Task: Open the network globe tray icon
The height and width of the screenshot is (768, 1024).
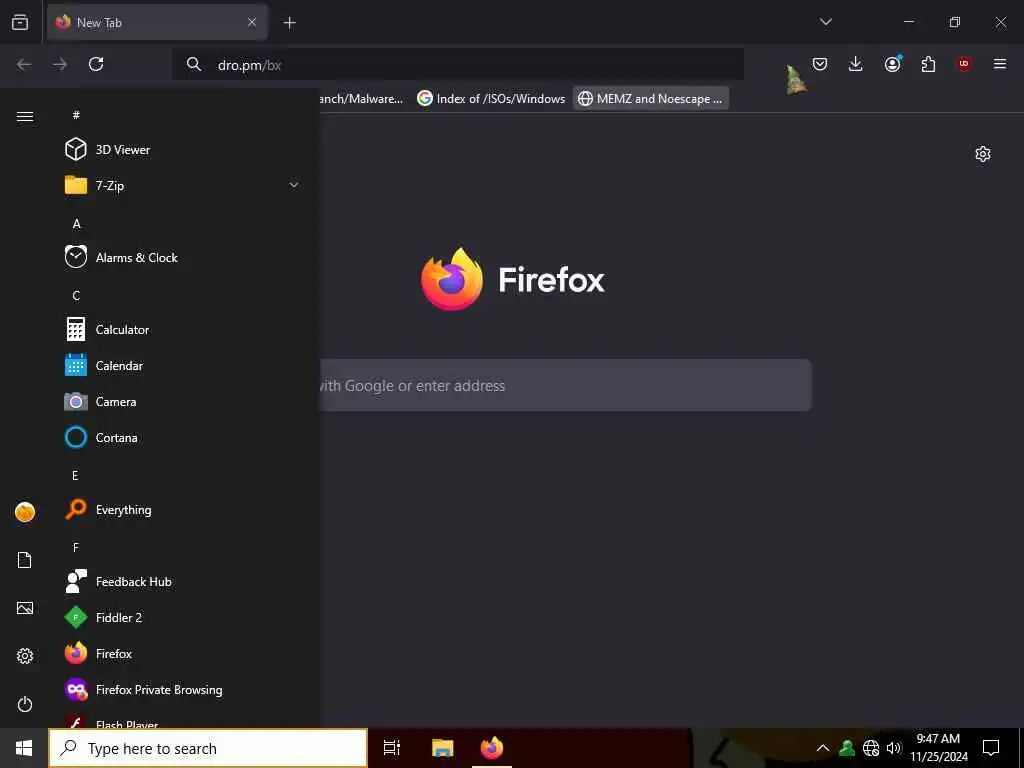Action: click(871, 748)
